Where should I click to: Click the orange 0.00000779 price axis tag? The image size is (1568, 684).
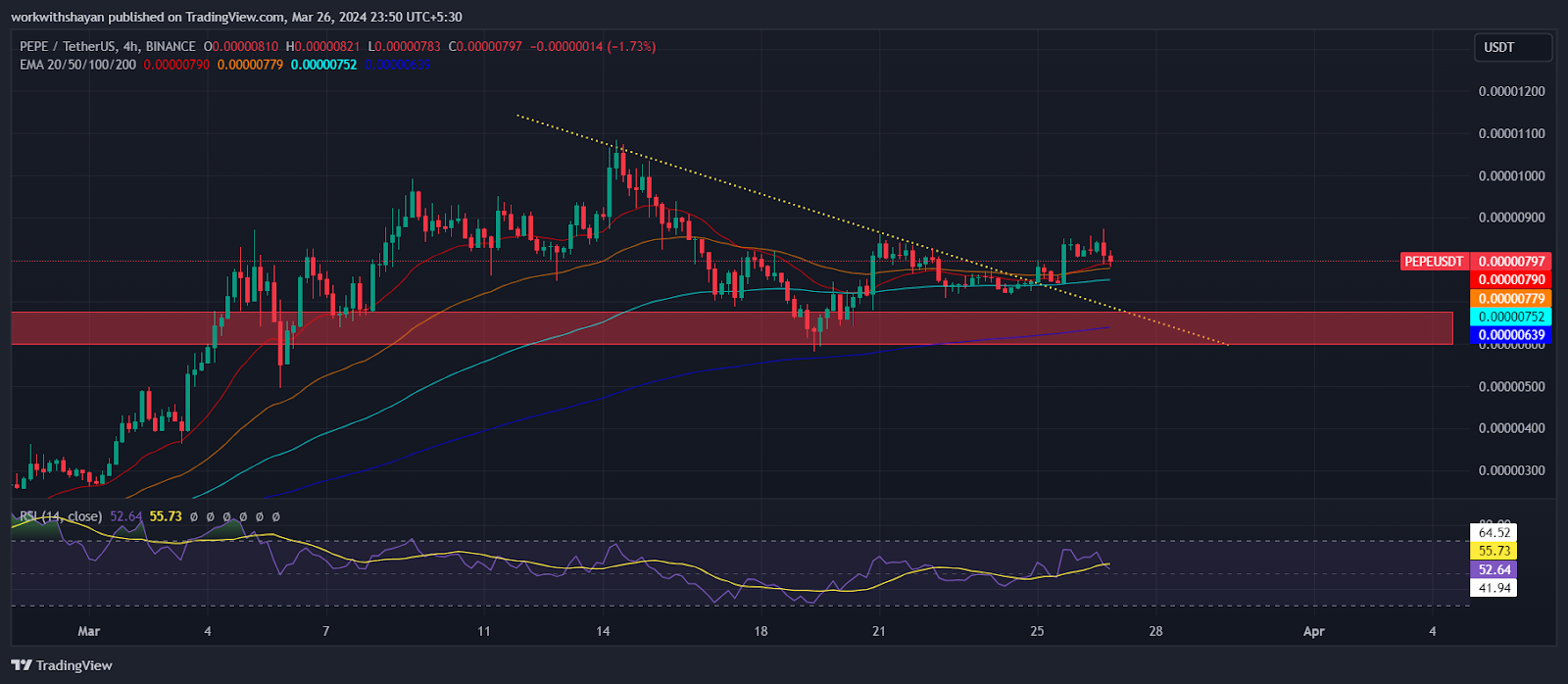pos(1511,299)
